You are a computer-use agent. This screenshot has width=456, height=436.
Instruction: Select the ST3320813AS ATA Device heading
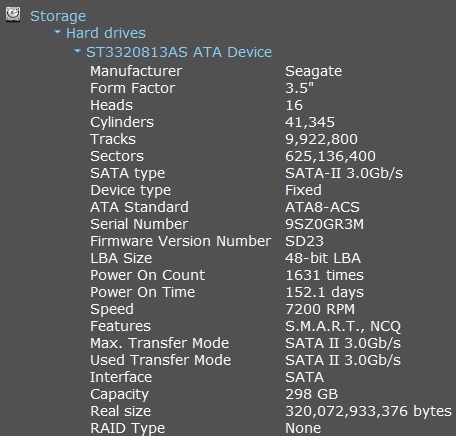click(x=179, y=52)
